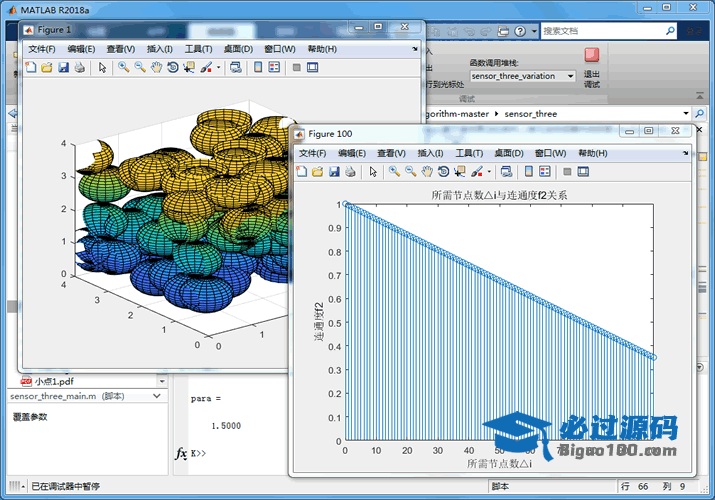Click New Figure icon in Figure 1 toolbar

(31, 67)
